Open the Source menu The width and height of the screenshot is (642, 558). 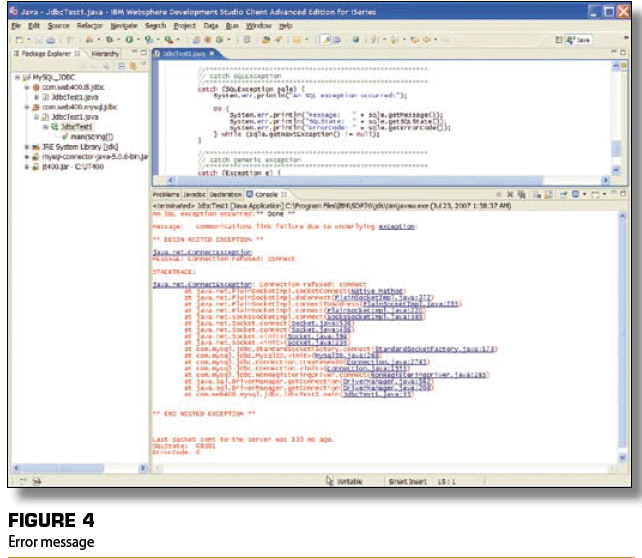(59, 26)
